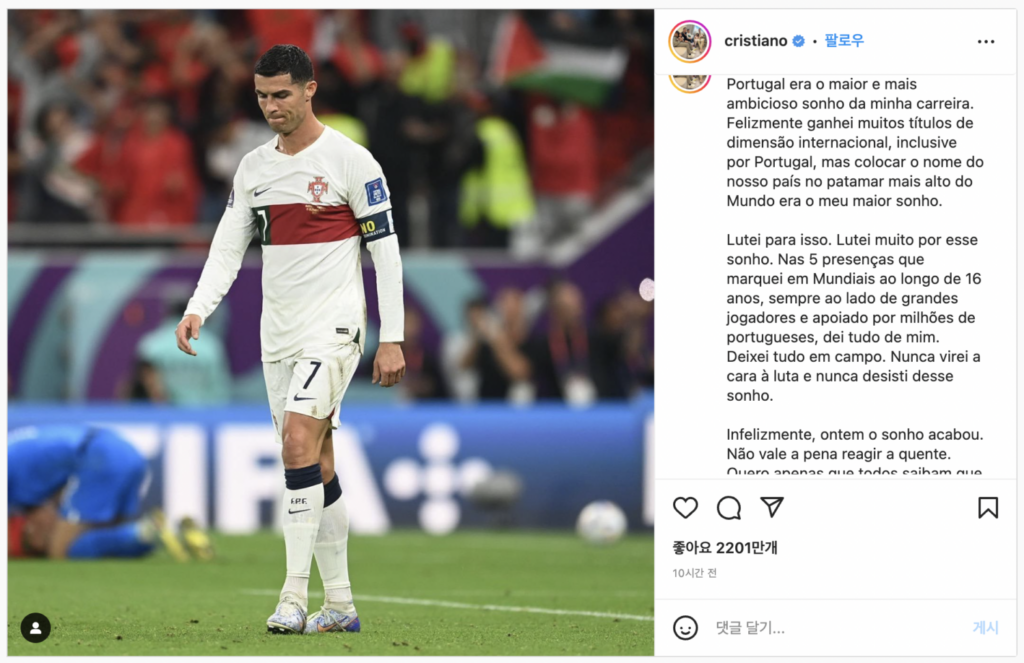Open cristiano profile picture in header
The width and height of the screenshot is (1024, 663).
tap(690, 41)
